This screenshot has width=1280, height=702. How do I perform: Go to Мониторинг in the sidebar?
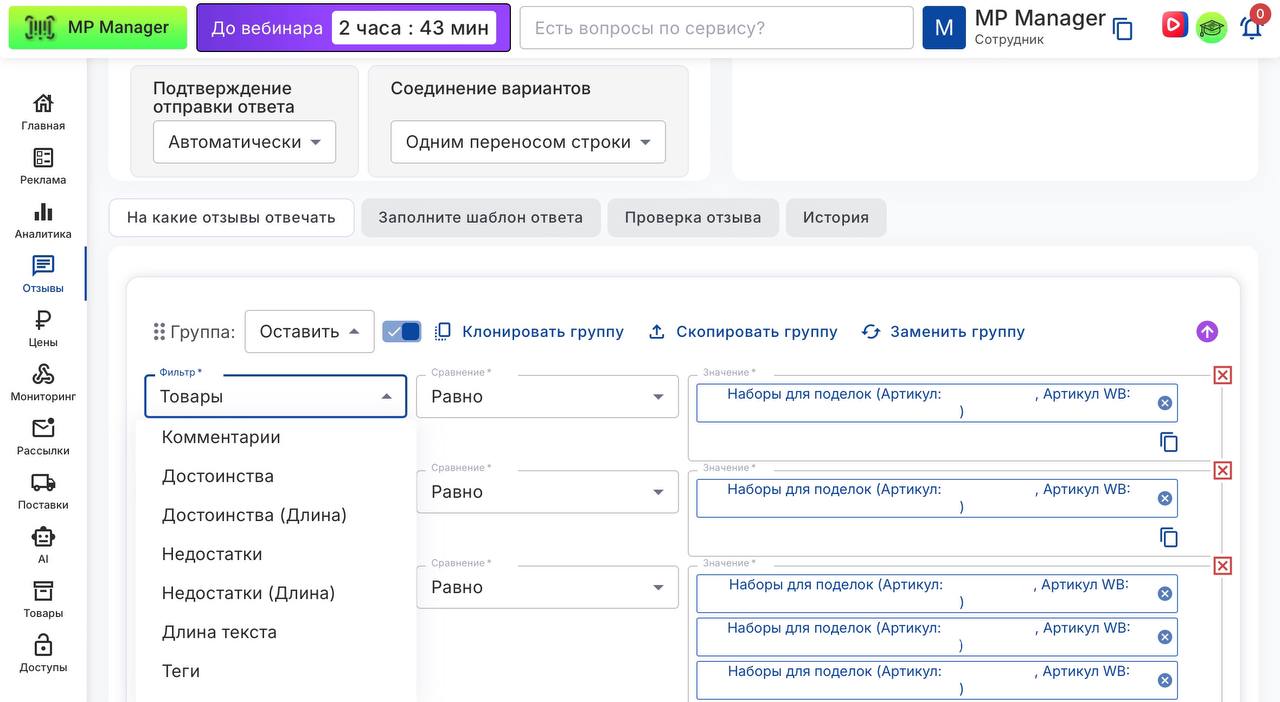click(x=43, y=382)
